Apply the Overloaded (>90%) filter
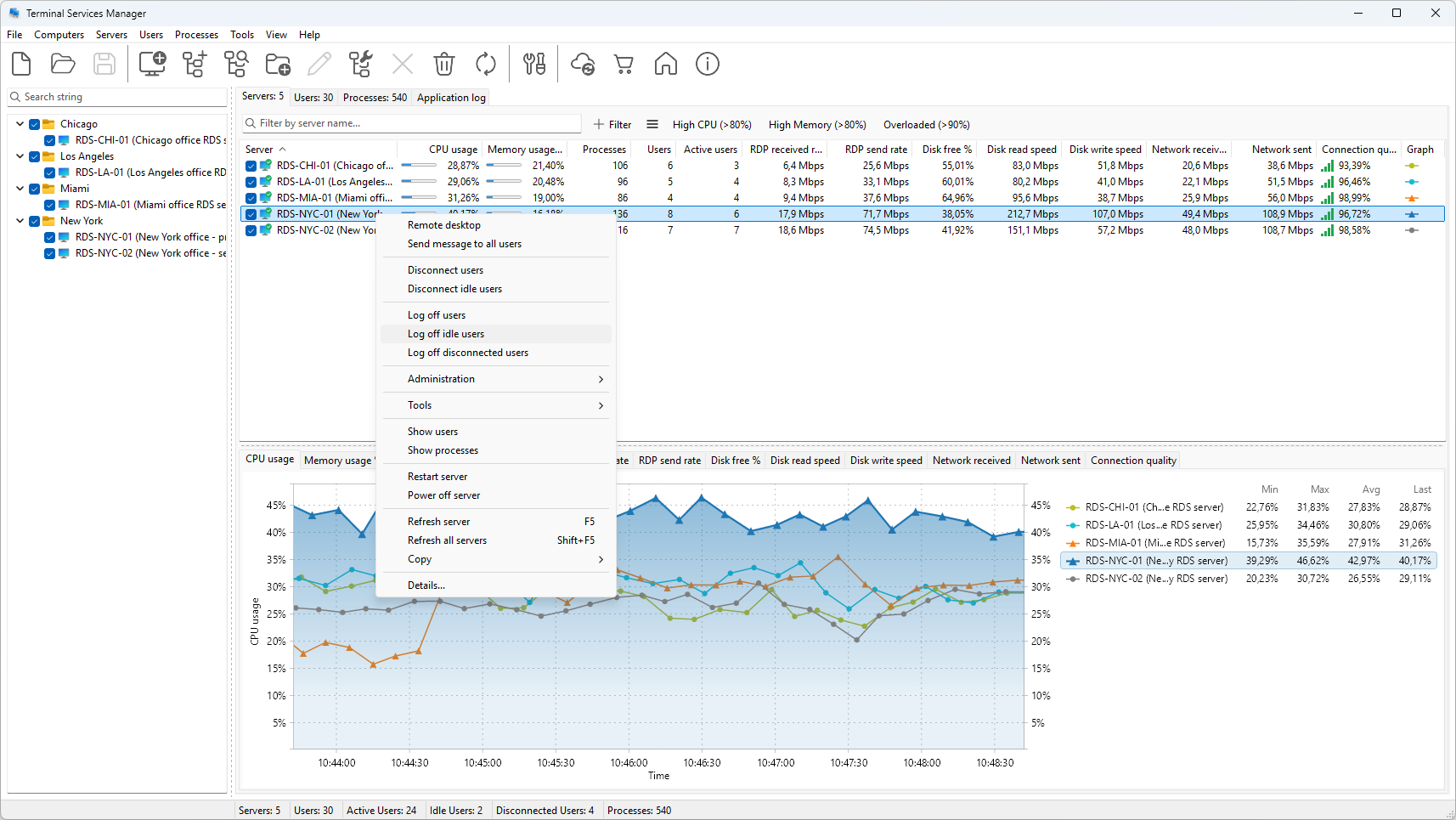 [x=926, y=125]
